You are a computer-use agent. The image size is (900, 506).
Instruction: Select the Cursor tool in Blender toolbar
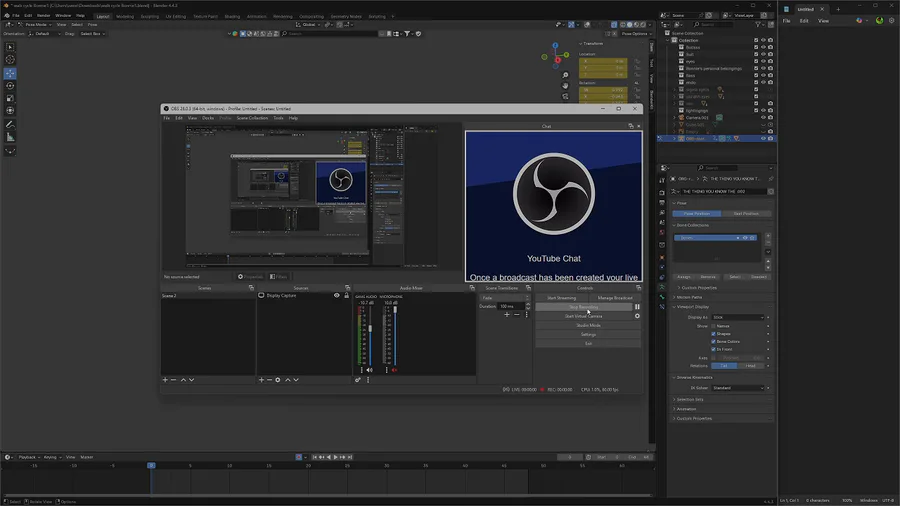(x=10, y=60)
